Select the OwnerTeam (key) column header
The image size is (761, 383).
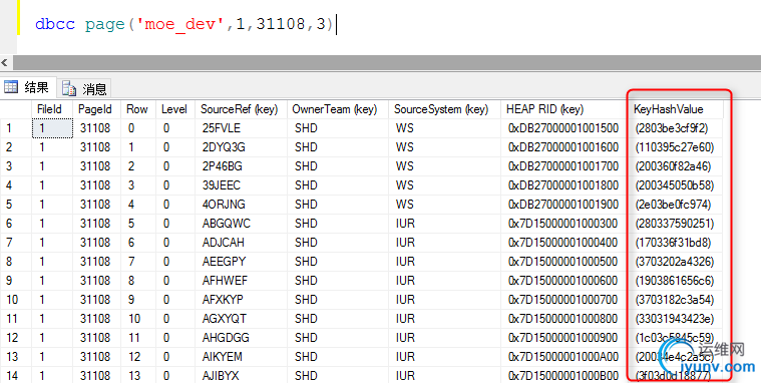coord(337,109)
